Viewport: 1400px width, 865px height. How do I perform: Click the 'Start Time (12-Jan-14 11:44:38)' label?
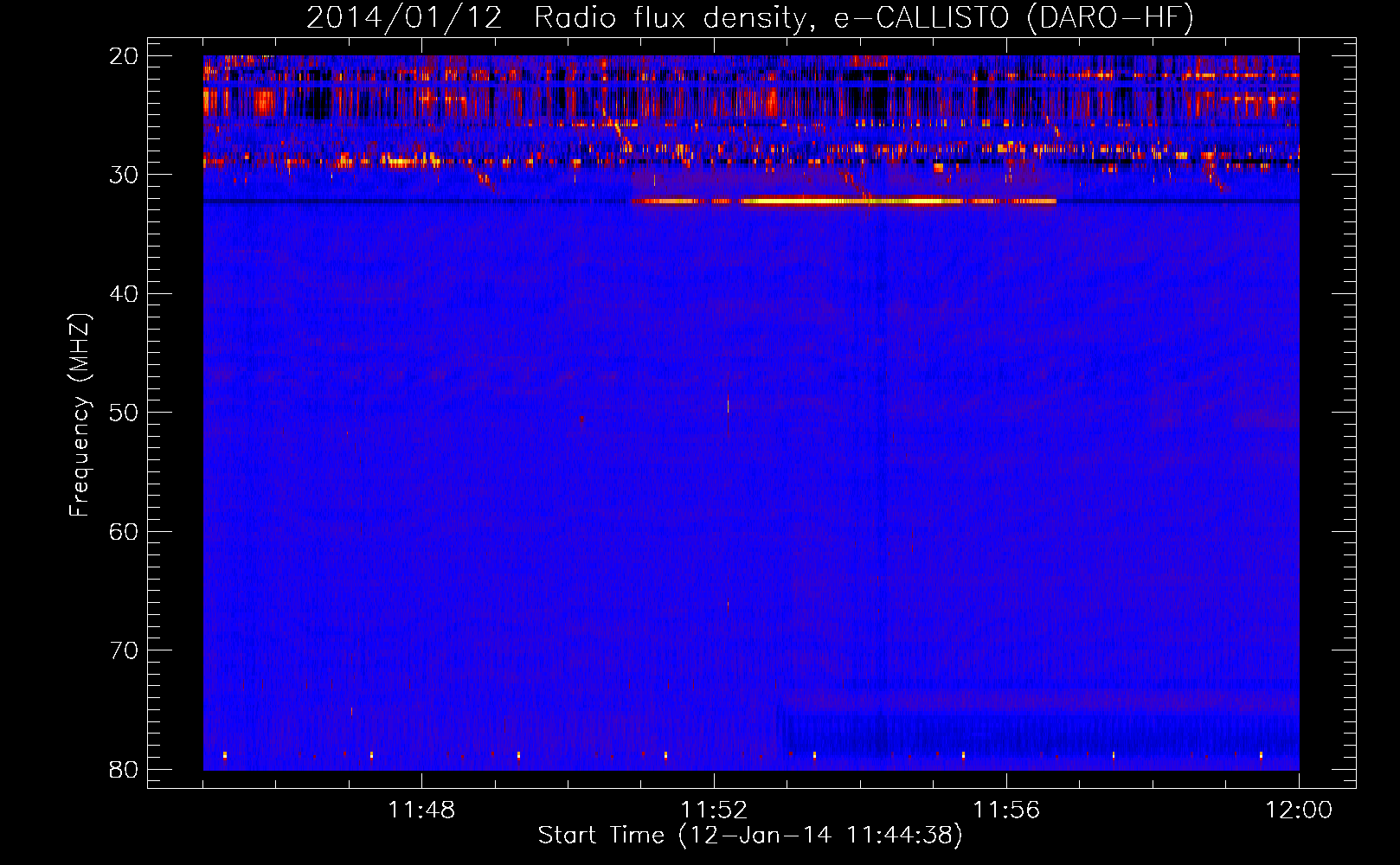[750, 836]
